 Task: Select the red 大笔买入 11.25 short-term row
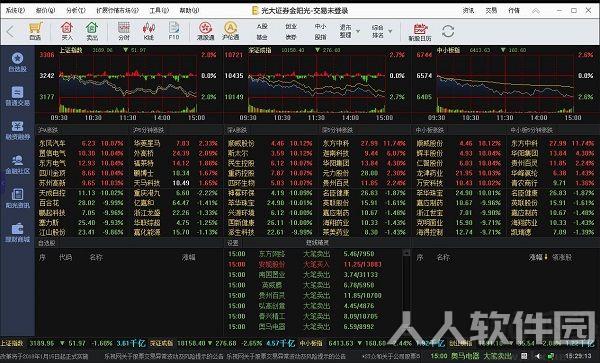(314, 264)
